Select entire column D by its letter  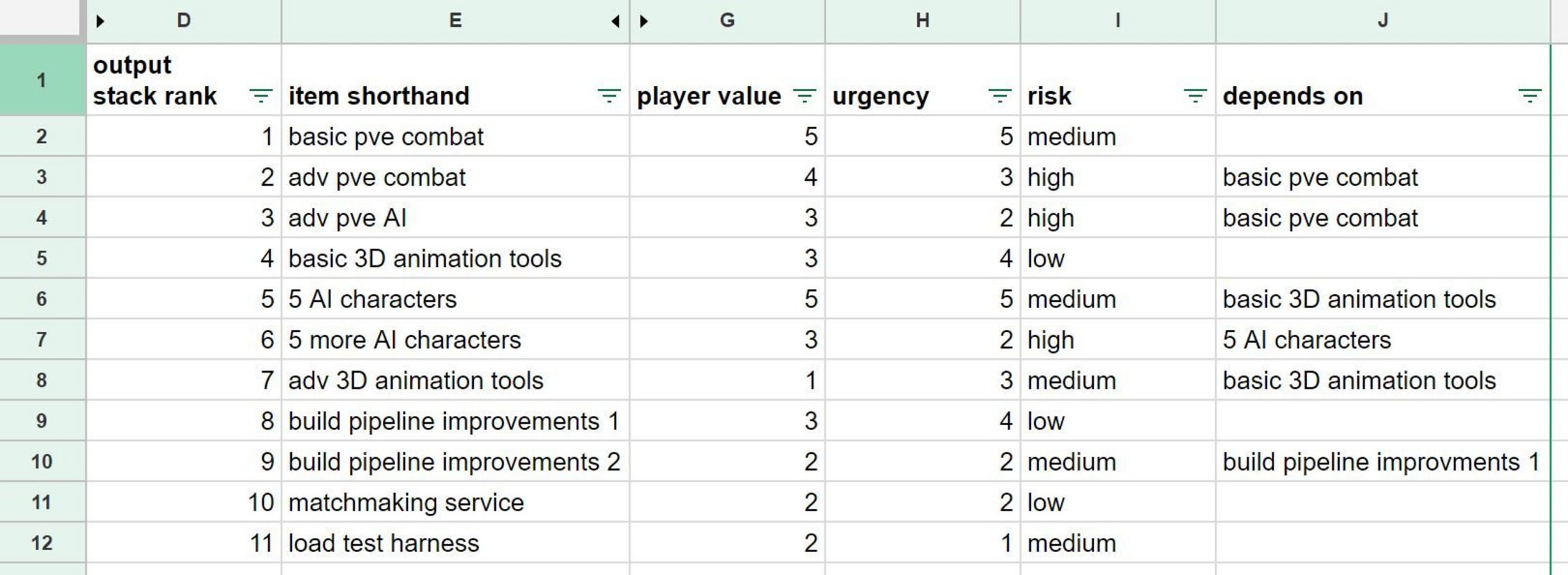[184, 20]
